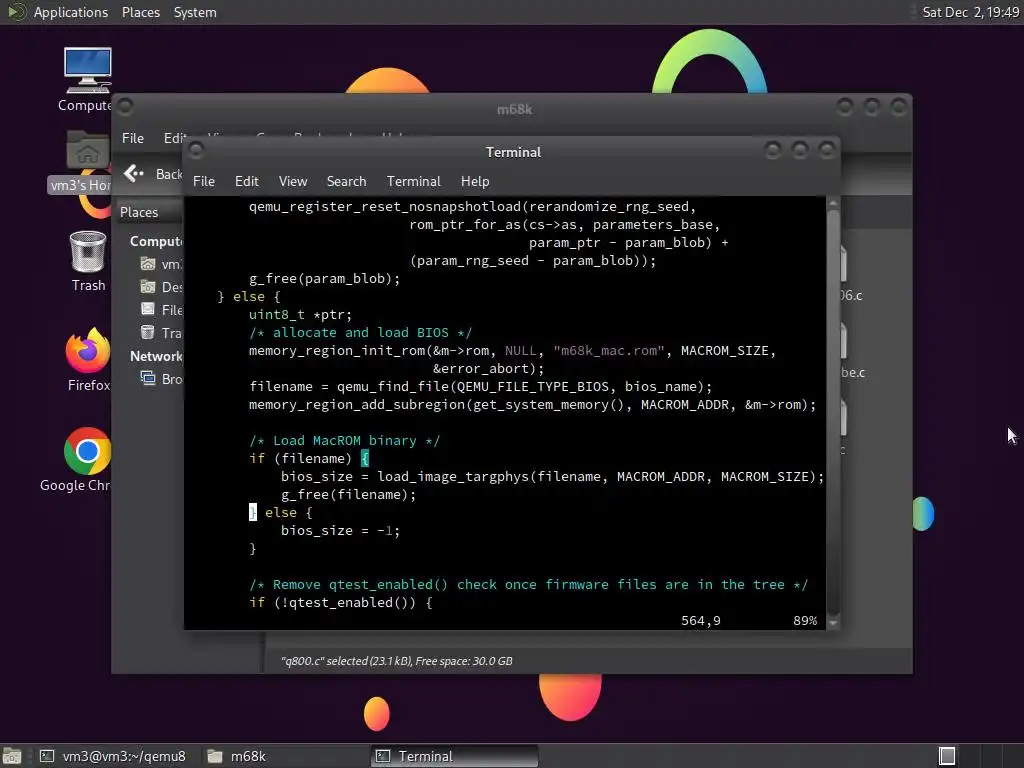
Task: Select the Network heading in sidebar
Action: click(156, 356)
